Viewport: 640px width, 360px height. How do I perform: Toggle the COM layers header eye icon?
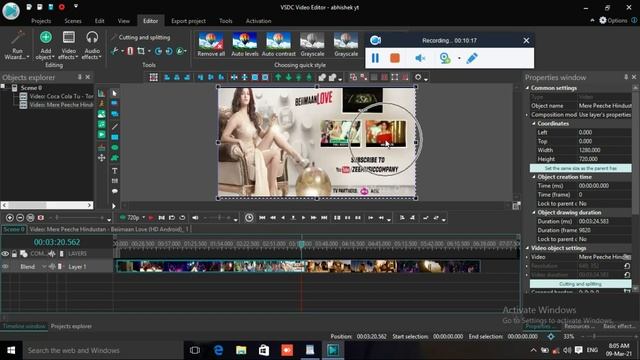click(x=5, y=254)
